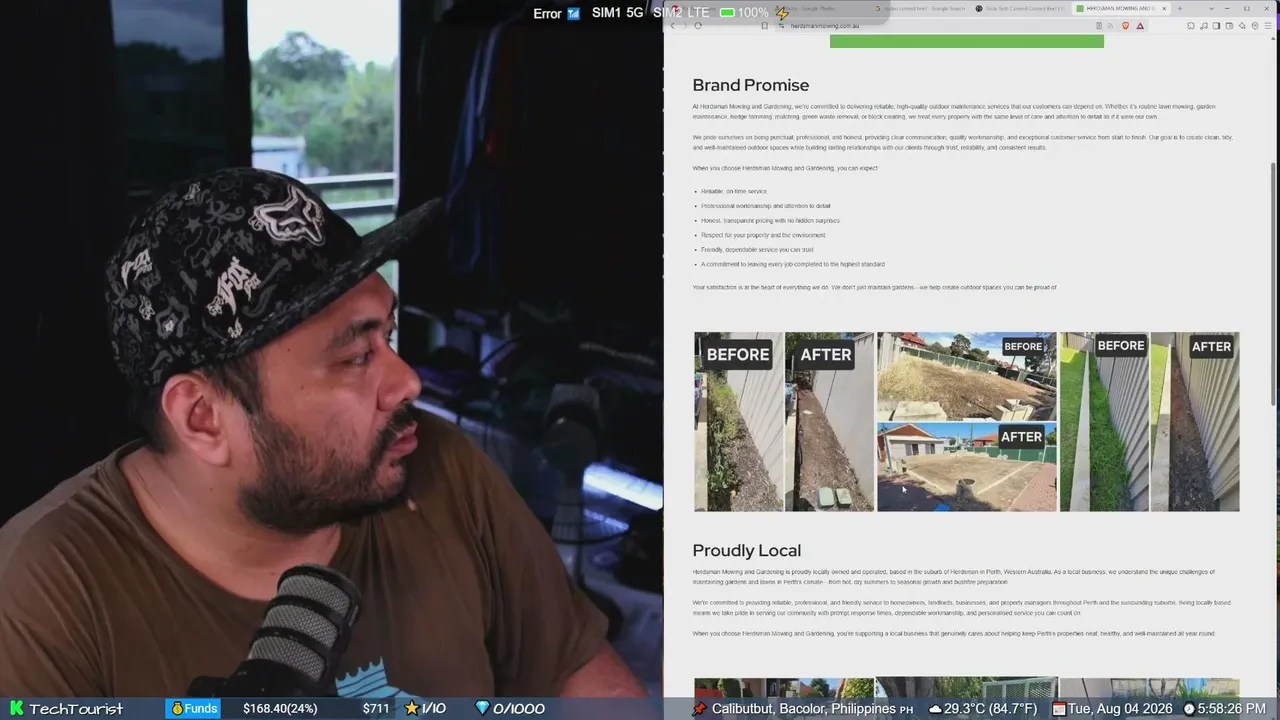Image resolution: width=1280 pixels, height=720 pixels.
Task: Expand the tab search dropdown arrow
Action: (1212, 9)
